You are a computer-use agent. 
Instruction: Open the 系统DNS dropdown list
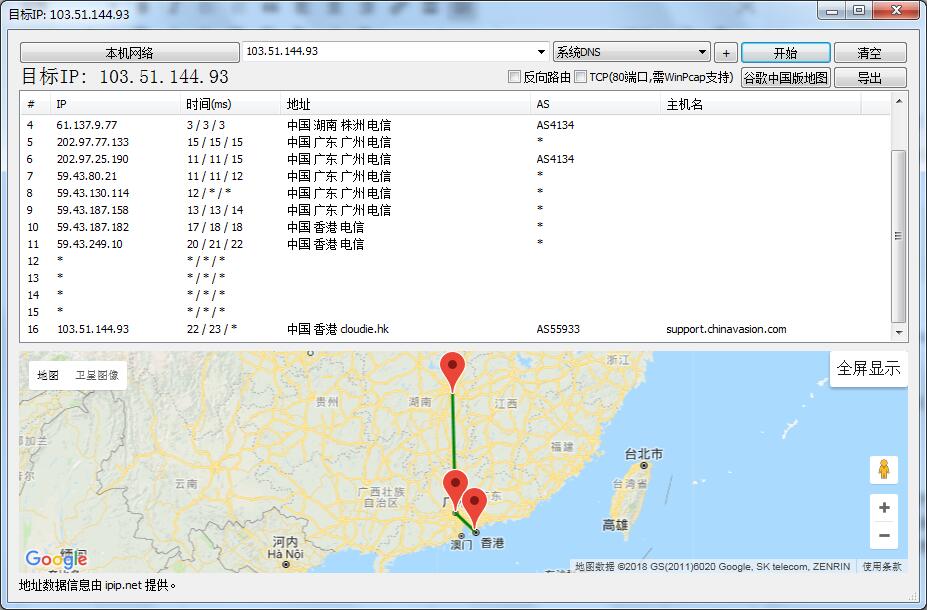(x=703, y=52)
